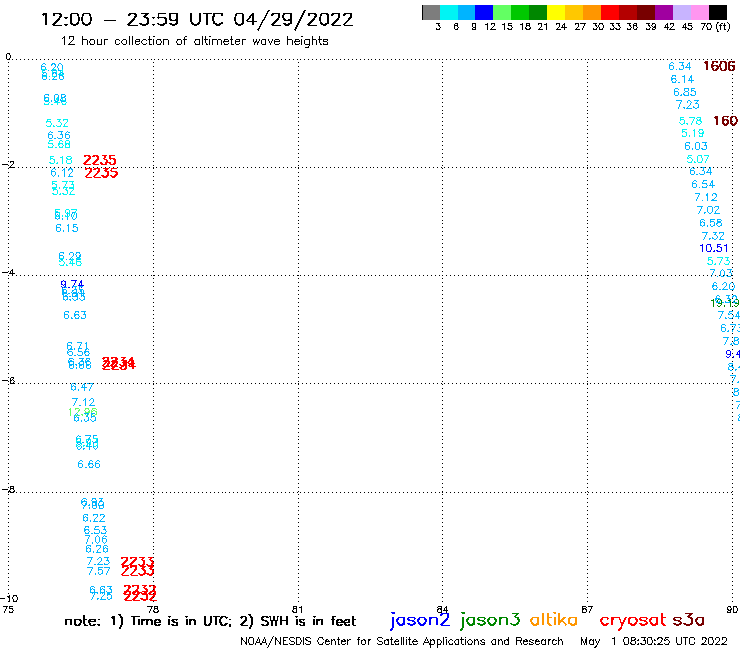Viewport: 740px width, 650px height.
Task: Pick the purple legend color swatch
Action: [x=663, y=12]
